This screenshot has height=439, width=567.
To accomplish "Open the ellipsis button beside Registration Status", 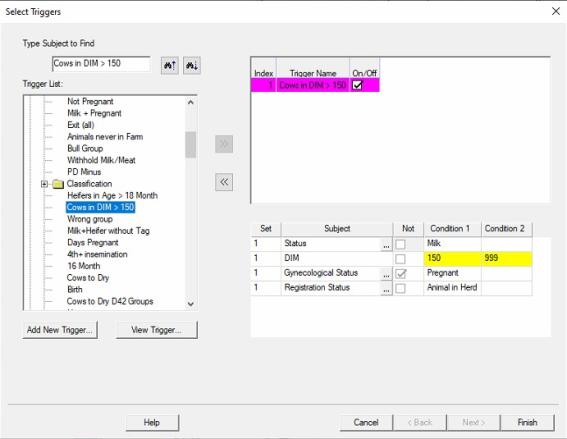I will coord(386,289).
